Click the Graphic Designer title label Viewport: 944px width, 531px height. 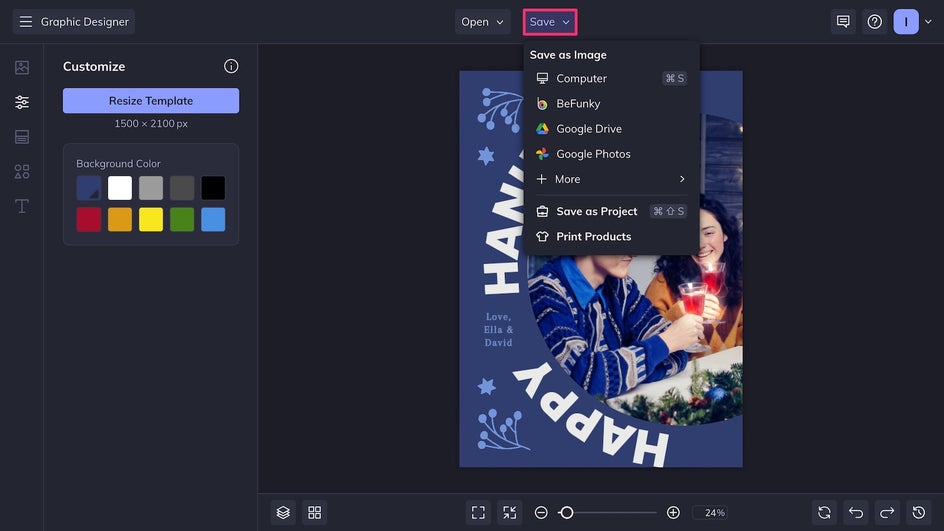[x=85, y=22]
